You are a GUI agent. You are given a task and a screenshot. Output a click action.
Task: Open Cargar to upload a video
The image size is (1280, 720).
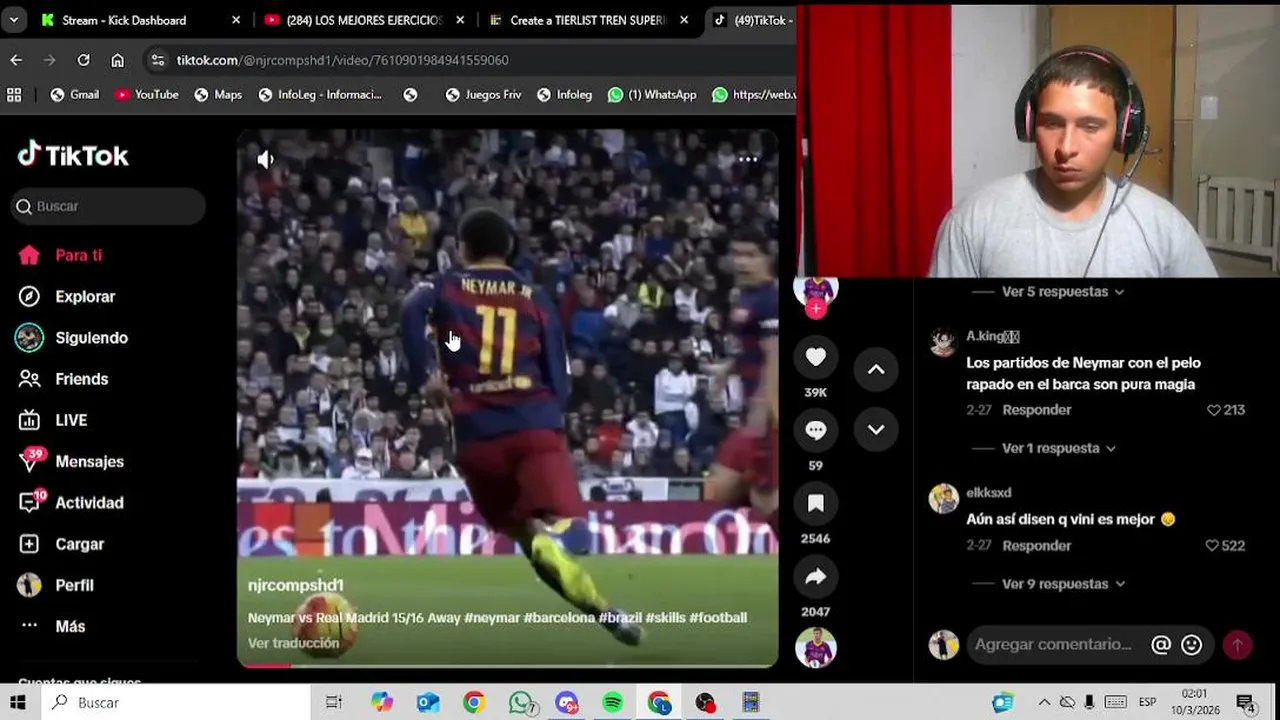pos(79,544)
